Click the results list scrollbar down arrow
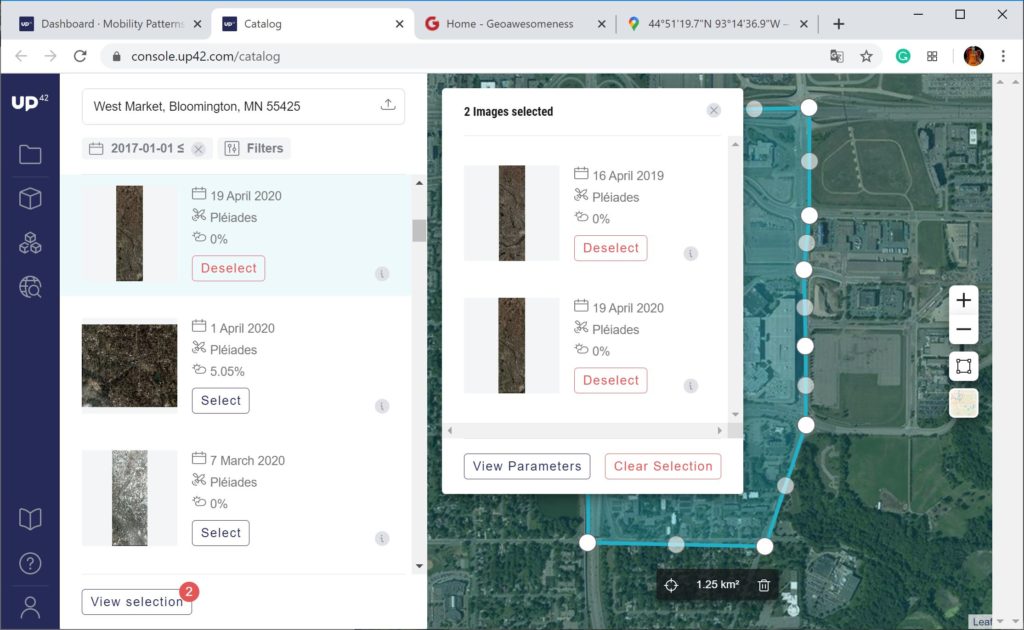This screenshot has width=1024, height=630. (419, 566)
